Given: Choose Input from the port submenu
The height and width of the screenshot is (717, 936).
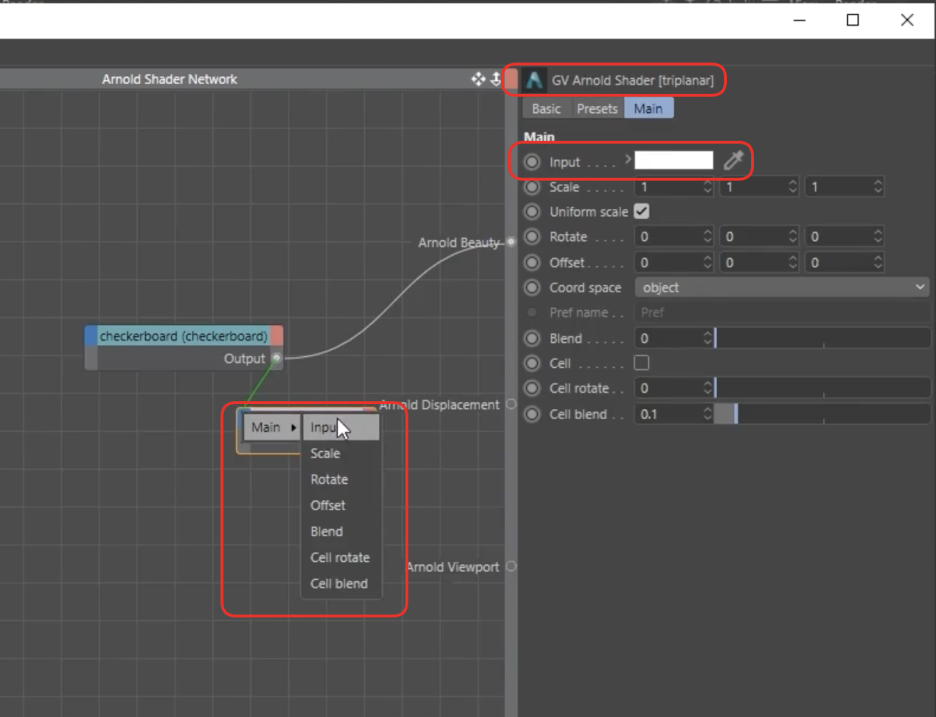Looking at the screenshot, I should 341,427.
